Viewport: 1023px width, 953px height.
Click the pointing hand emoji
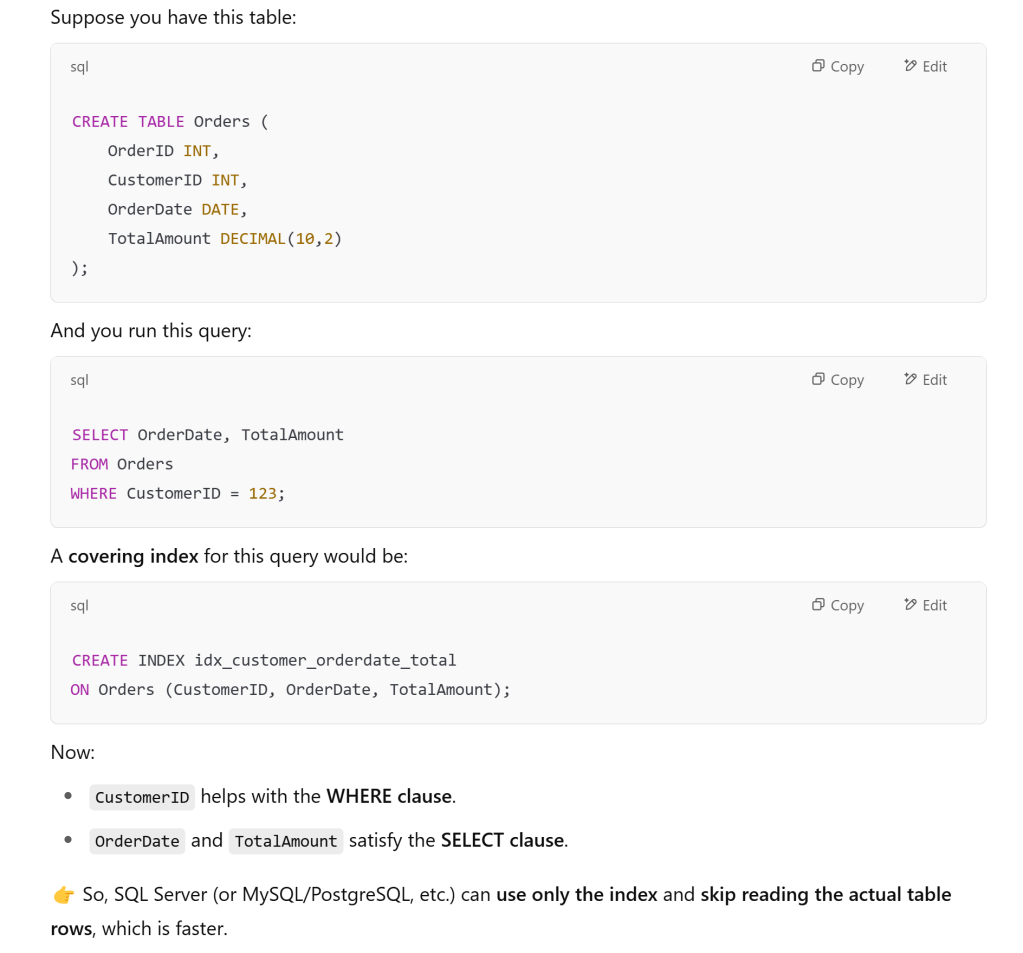pyautogui.click(x=62, y=895)
